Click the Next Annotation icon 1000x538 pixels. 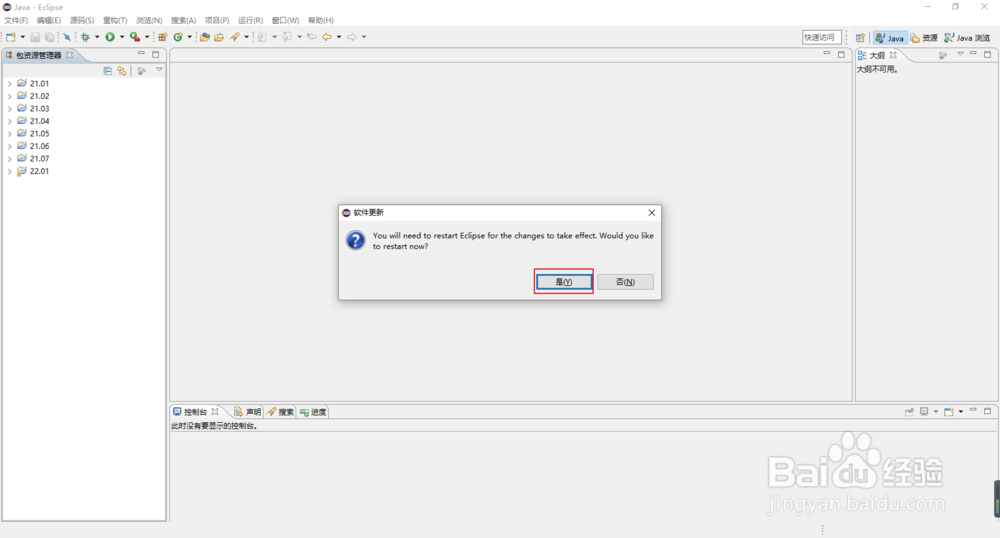coord(262,37)
